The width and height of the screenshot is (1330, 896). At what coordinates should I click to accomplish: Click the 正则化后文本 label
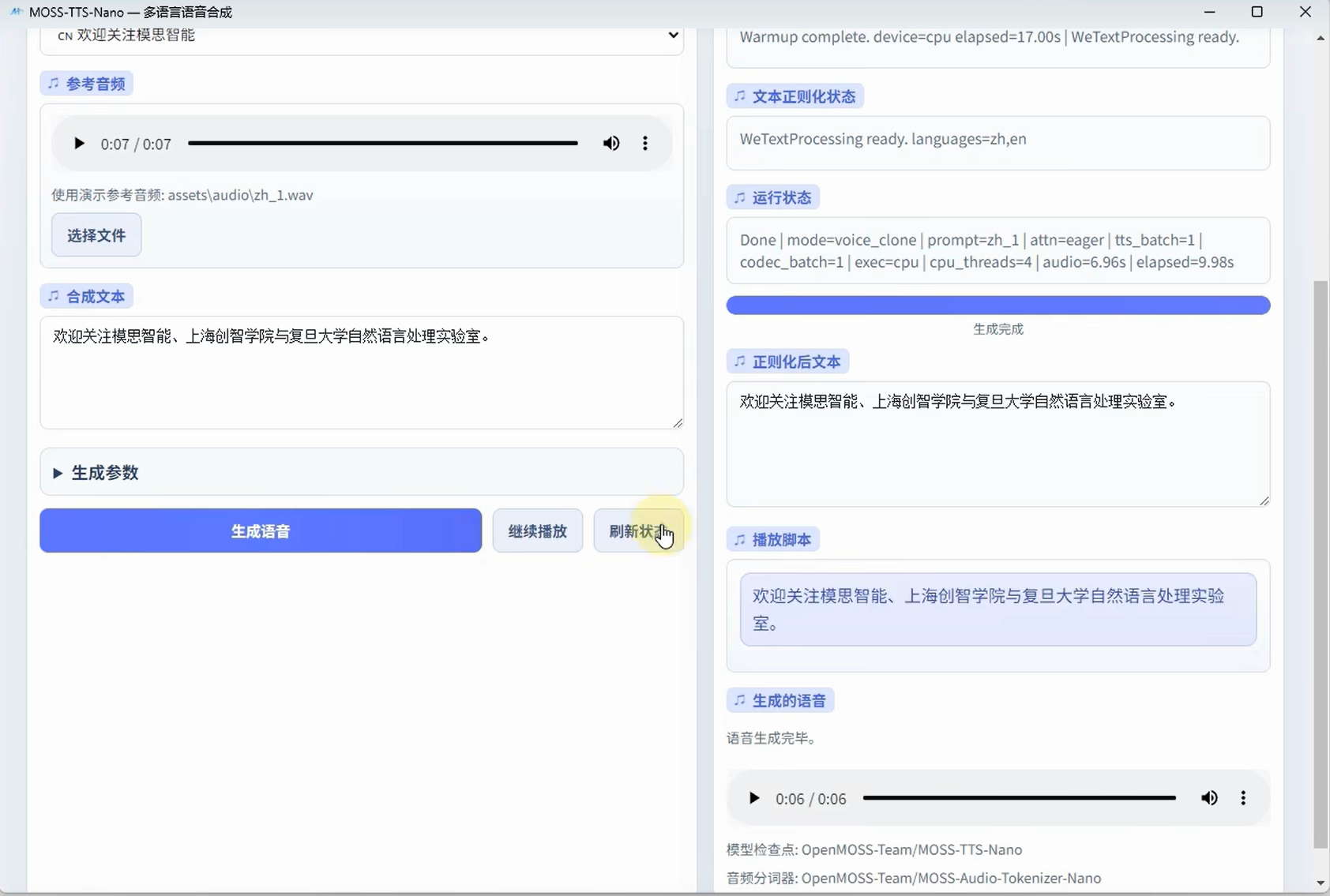click(x=788, y=362)
